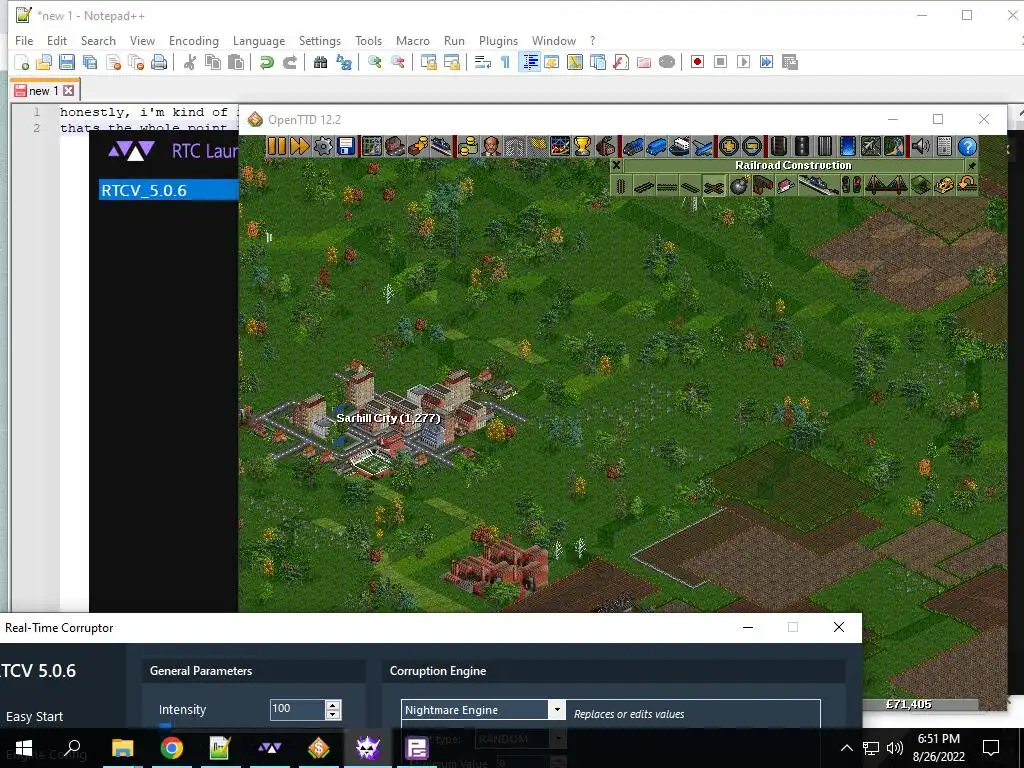Select the build train depot tool
This screenshot has width=1024, height=768.
click(x=762, y=186)
